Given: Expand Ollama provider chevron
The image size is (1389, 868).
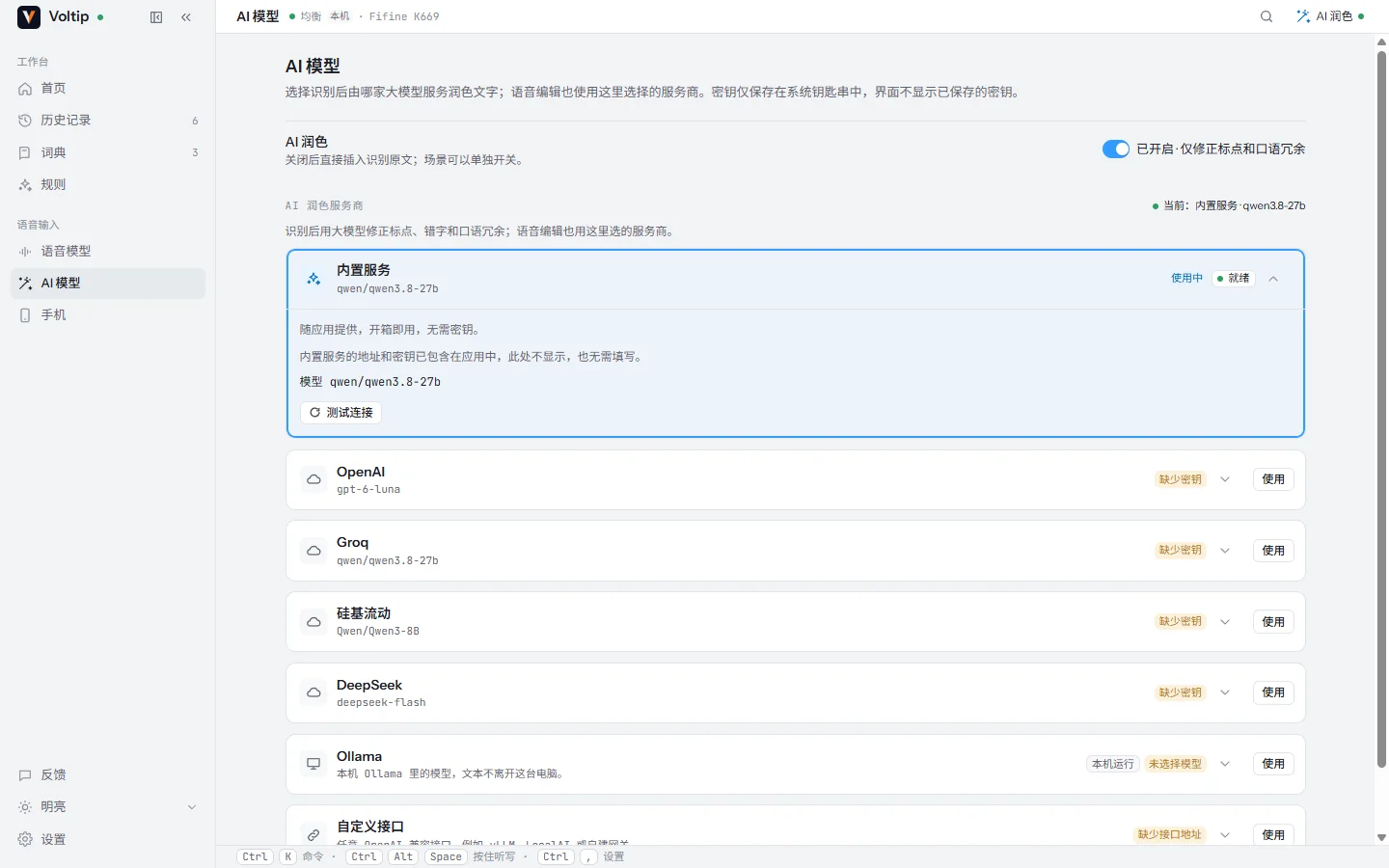Looking at the screenshot, I should [1225, 764].
